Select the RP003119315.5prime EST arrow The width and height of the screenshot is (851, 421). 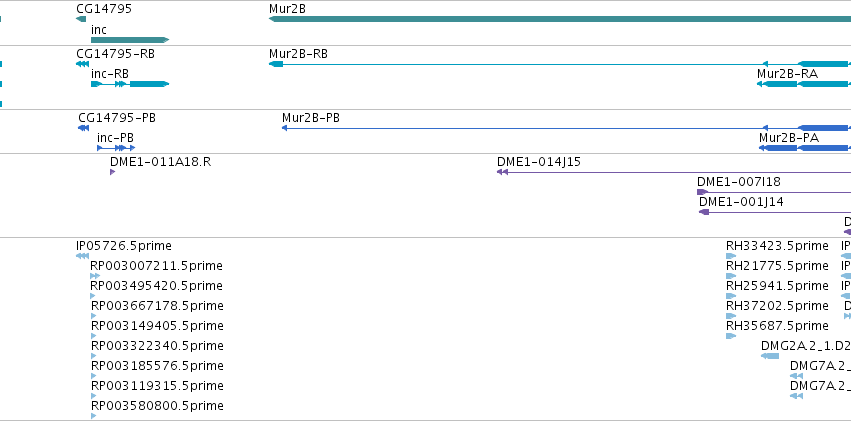pos(93,396)
